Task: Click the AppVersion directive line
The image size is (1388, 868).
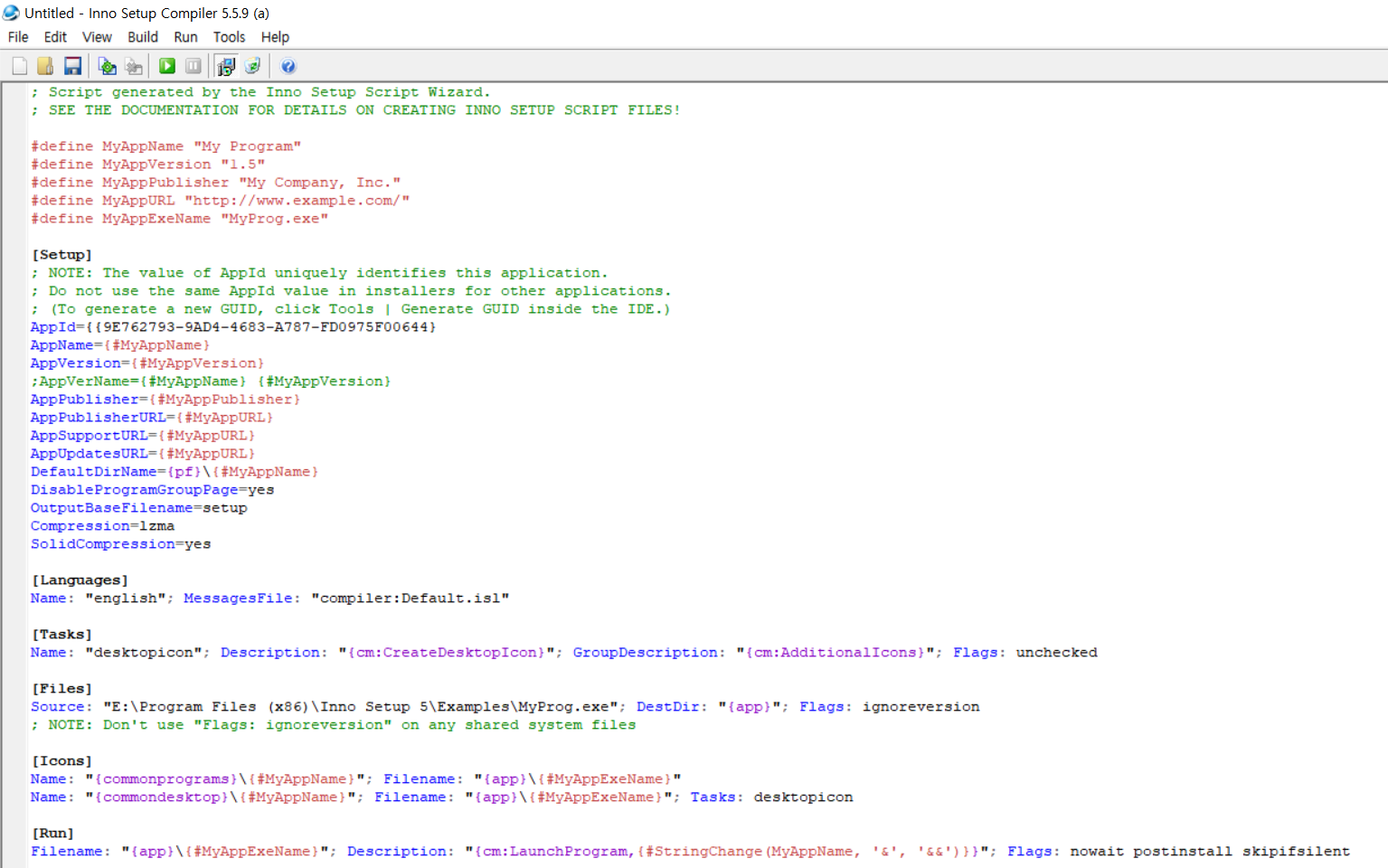Action: (147, 363)
